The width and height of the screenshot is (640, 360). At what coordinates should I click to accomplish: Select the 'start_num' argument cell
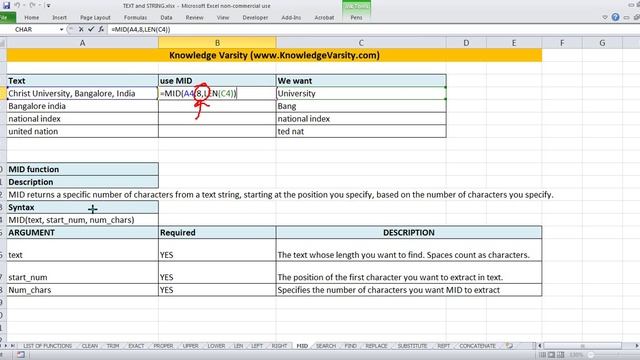pyautogui.click(x=82, y=273)
